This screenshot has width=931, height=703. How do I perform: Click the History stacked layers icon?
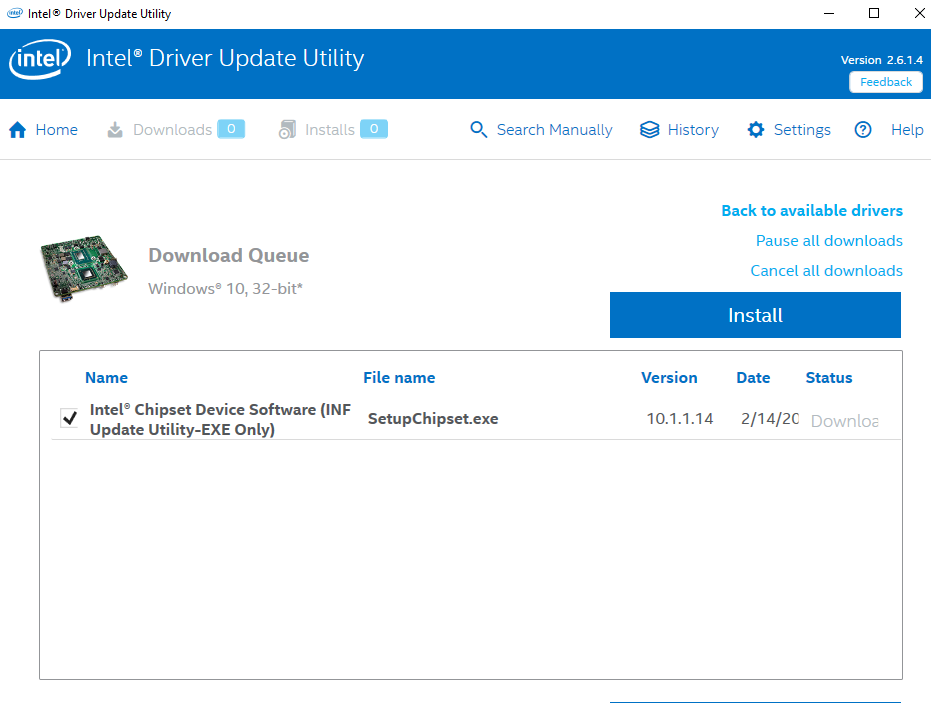click(x=650, y=129)
